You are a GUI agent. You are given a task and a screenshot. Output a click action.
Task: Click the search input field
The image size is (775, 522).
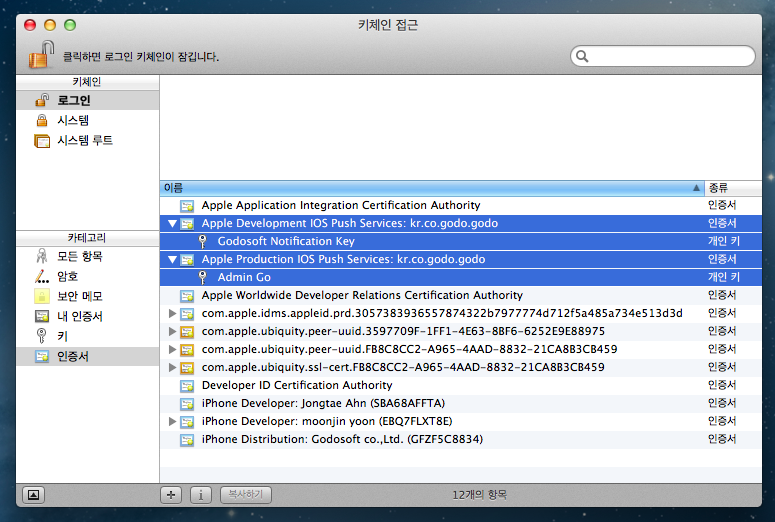pos(663,56)
